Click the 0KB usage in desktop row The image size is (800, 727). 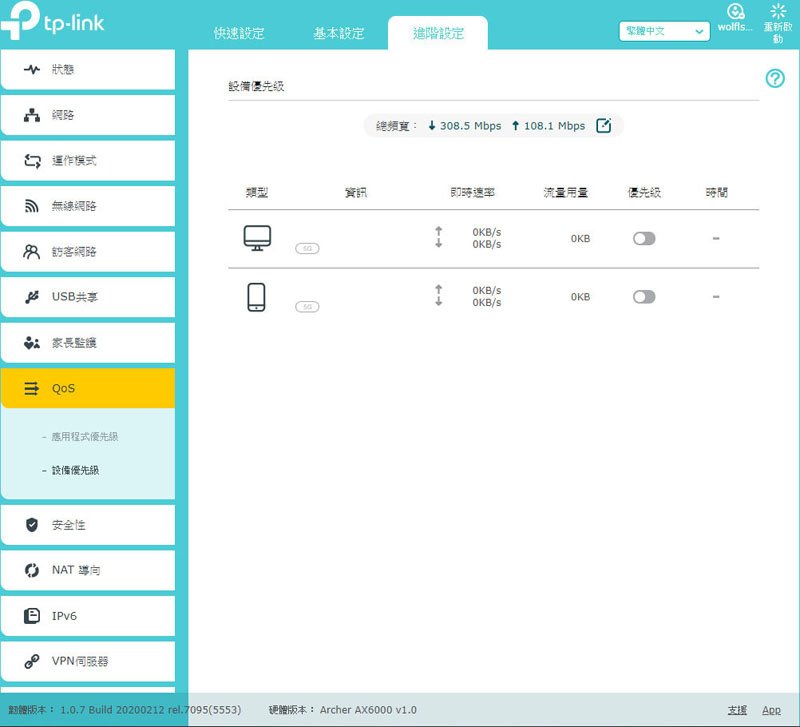[x=580, y=239]
